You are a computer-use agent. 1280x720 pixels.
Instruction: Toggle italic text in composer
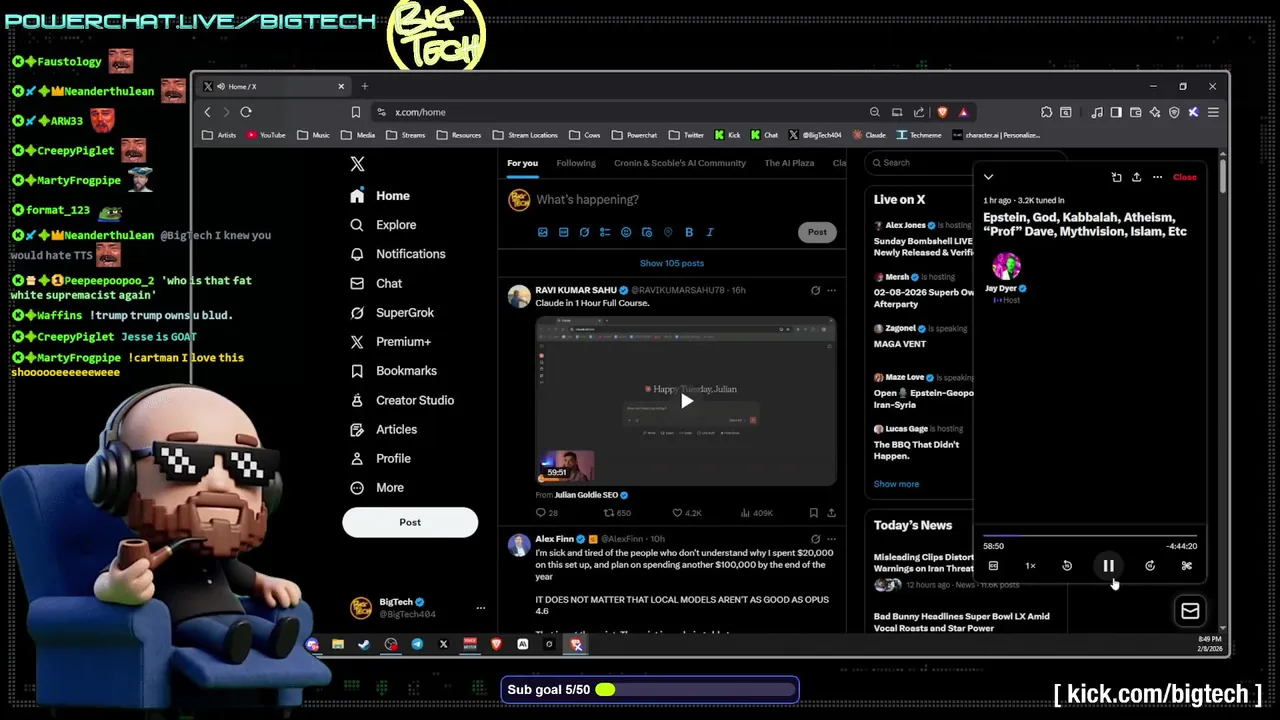[710, 232]
